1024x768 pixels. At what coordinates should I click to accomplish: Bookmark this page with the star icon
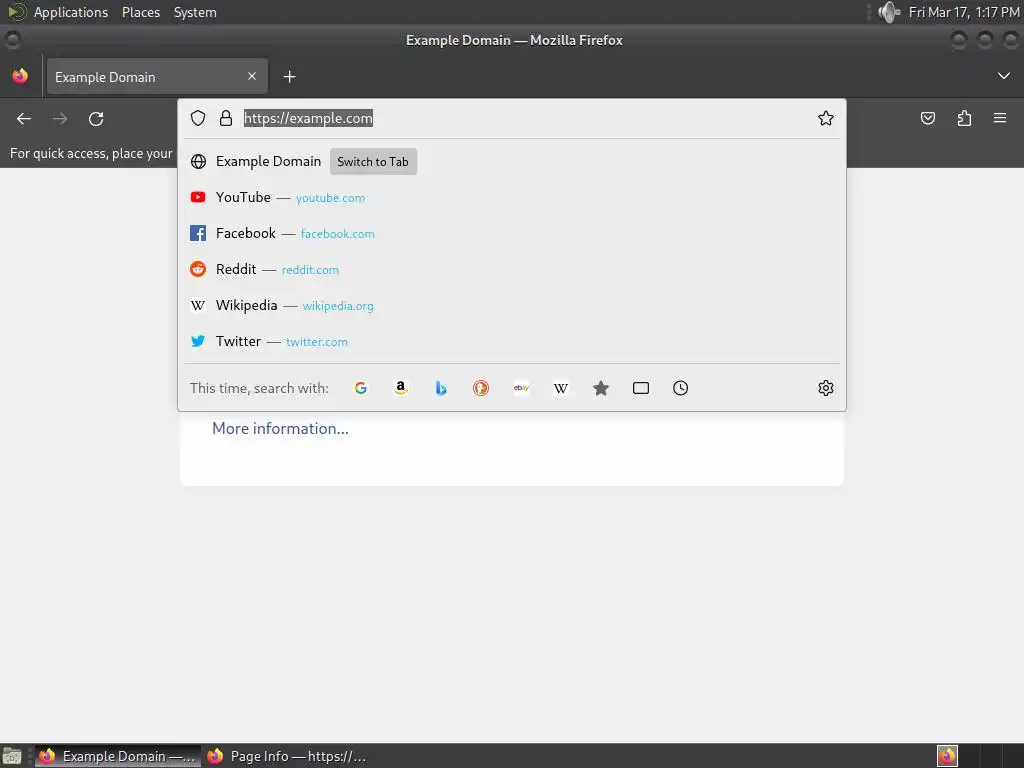click(x=825, y=118)
